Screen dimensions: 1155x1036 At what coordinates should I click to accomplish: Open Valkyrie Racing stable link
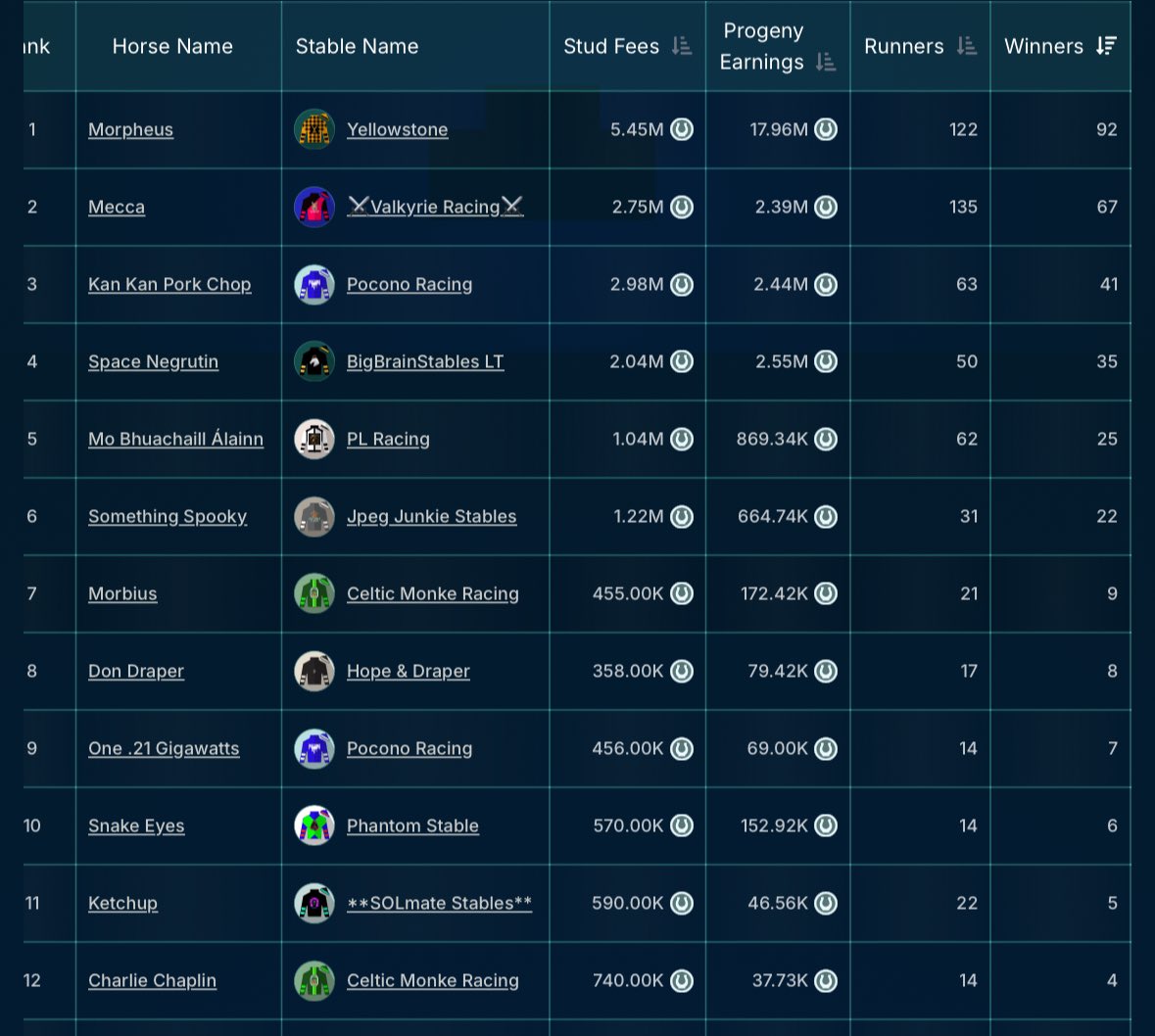[435, 207]
